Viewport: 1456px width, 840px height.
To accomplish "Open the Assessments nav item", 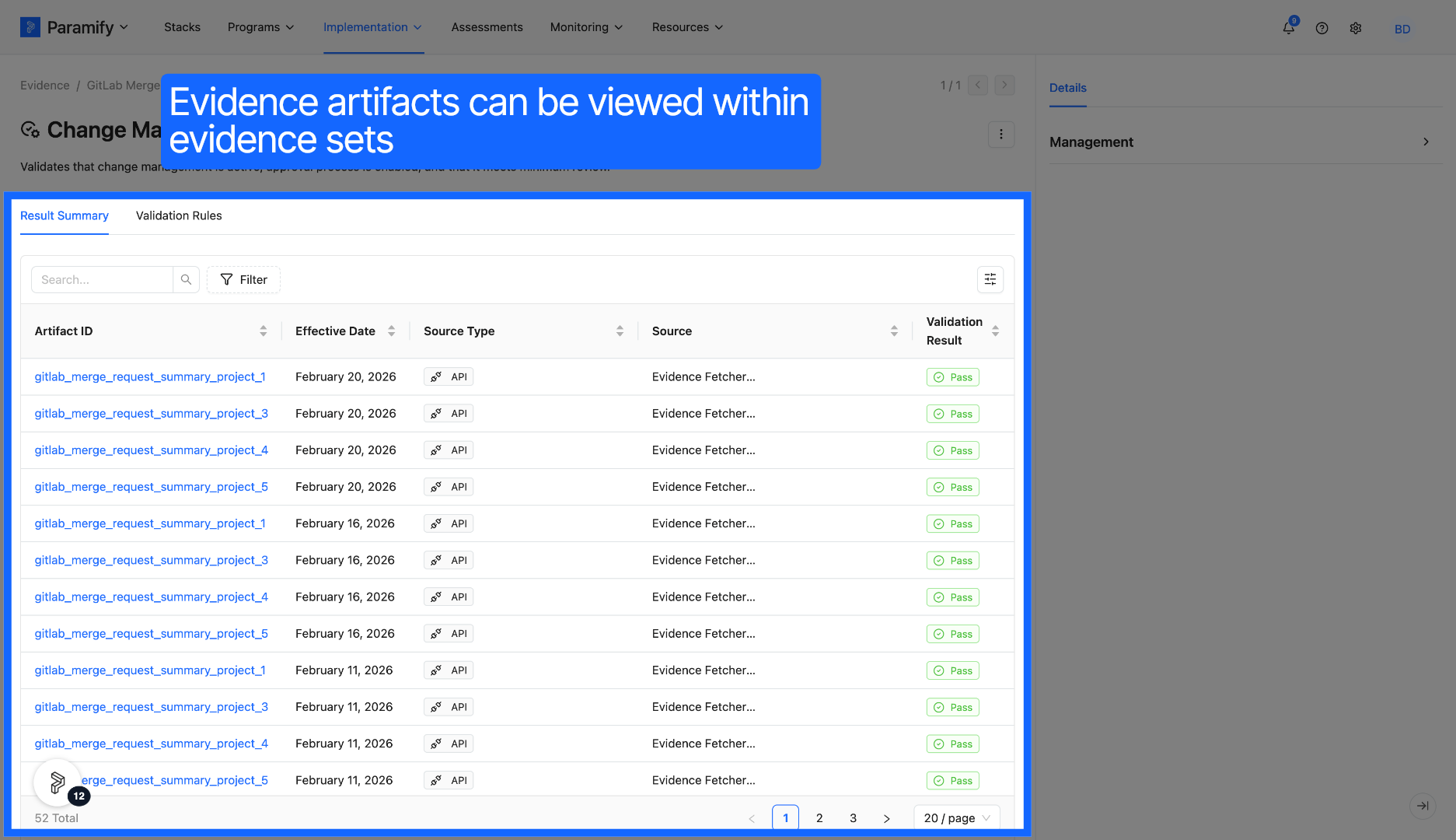I will click(x=487, y=27).
